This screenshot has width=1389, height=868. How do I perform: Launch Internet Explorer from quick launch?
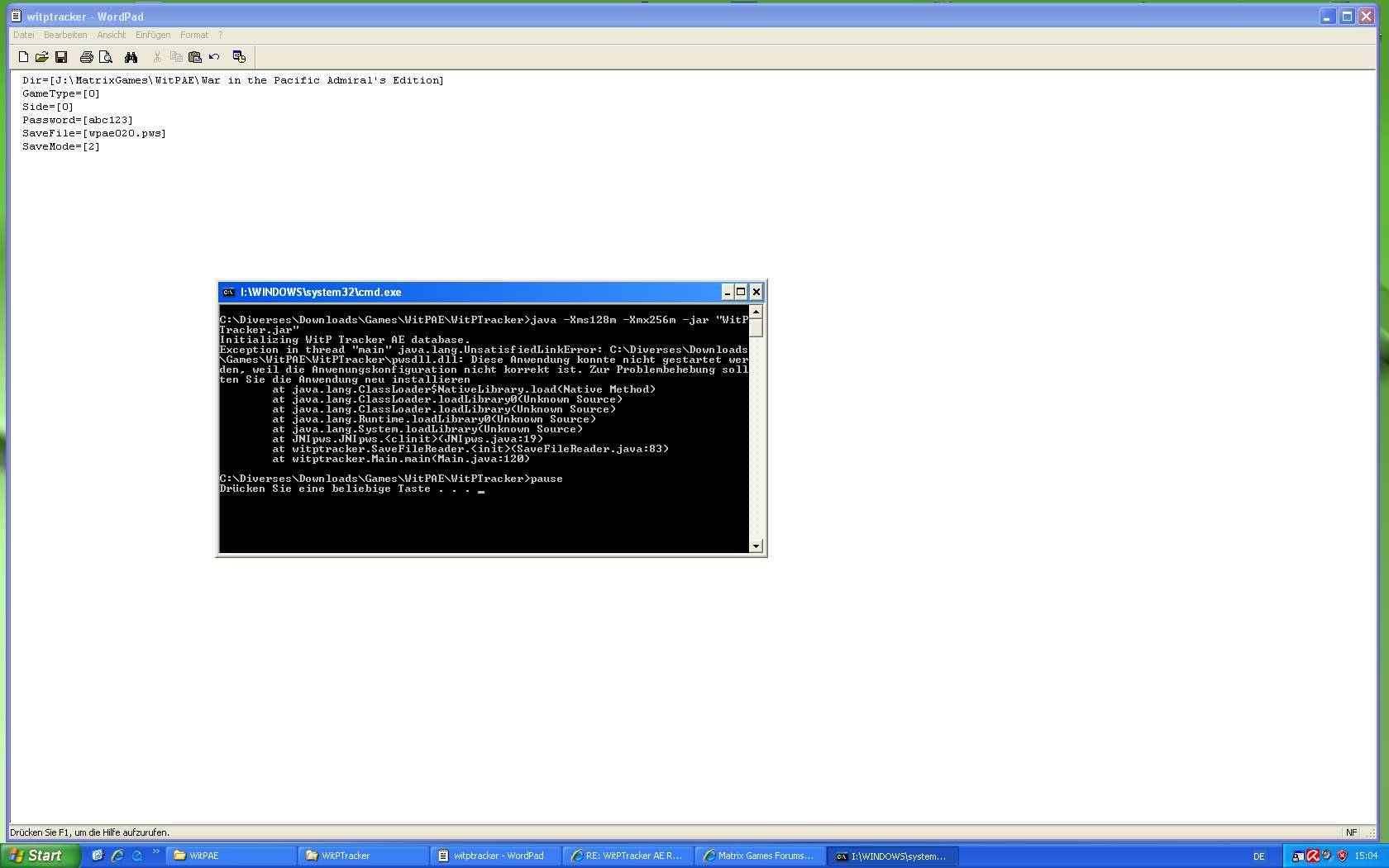pyautogui.click(x=117, y=856)
